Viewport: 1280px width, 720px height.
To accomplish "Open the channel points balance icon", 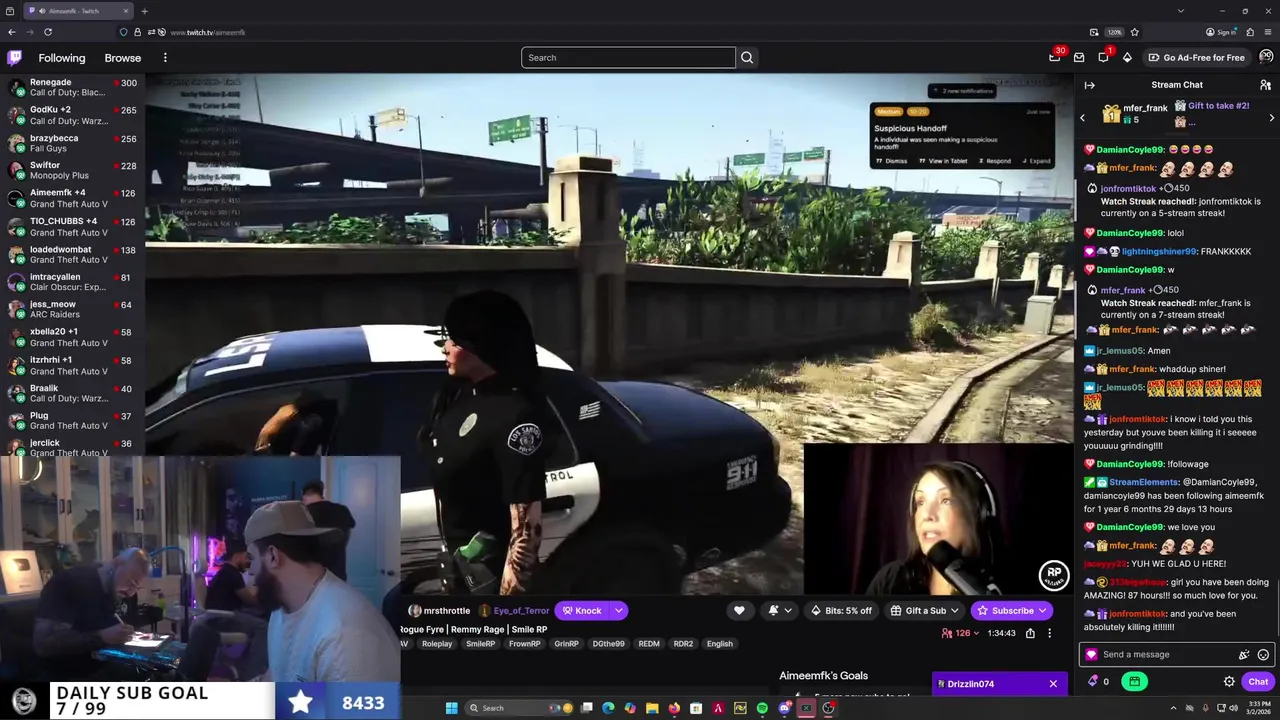I will [1093, 682].
